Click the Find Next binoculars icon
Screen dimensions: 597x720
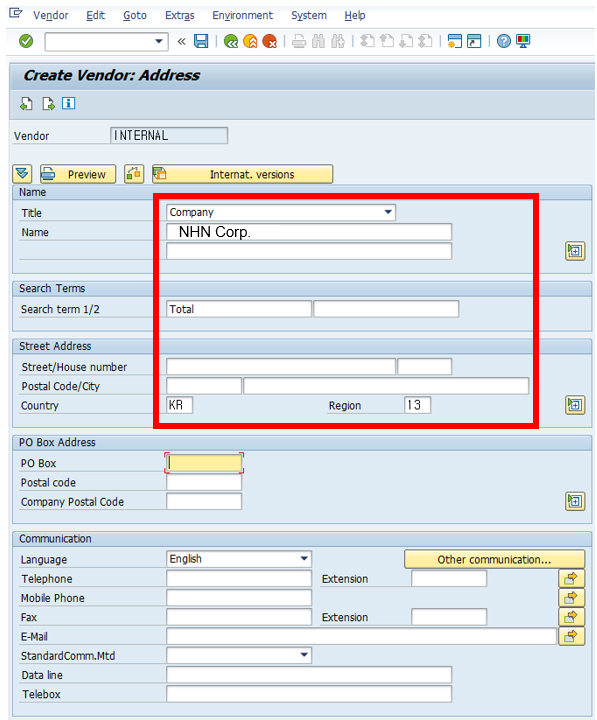click(338, 41)
